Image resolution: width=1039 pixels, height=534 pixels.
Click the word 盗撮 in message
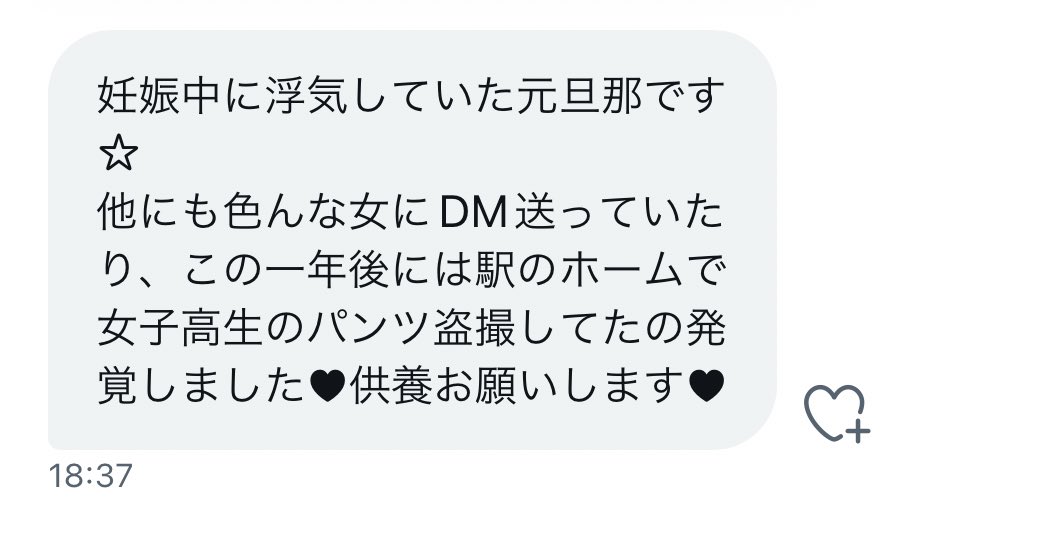point(474,329)
